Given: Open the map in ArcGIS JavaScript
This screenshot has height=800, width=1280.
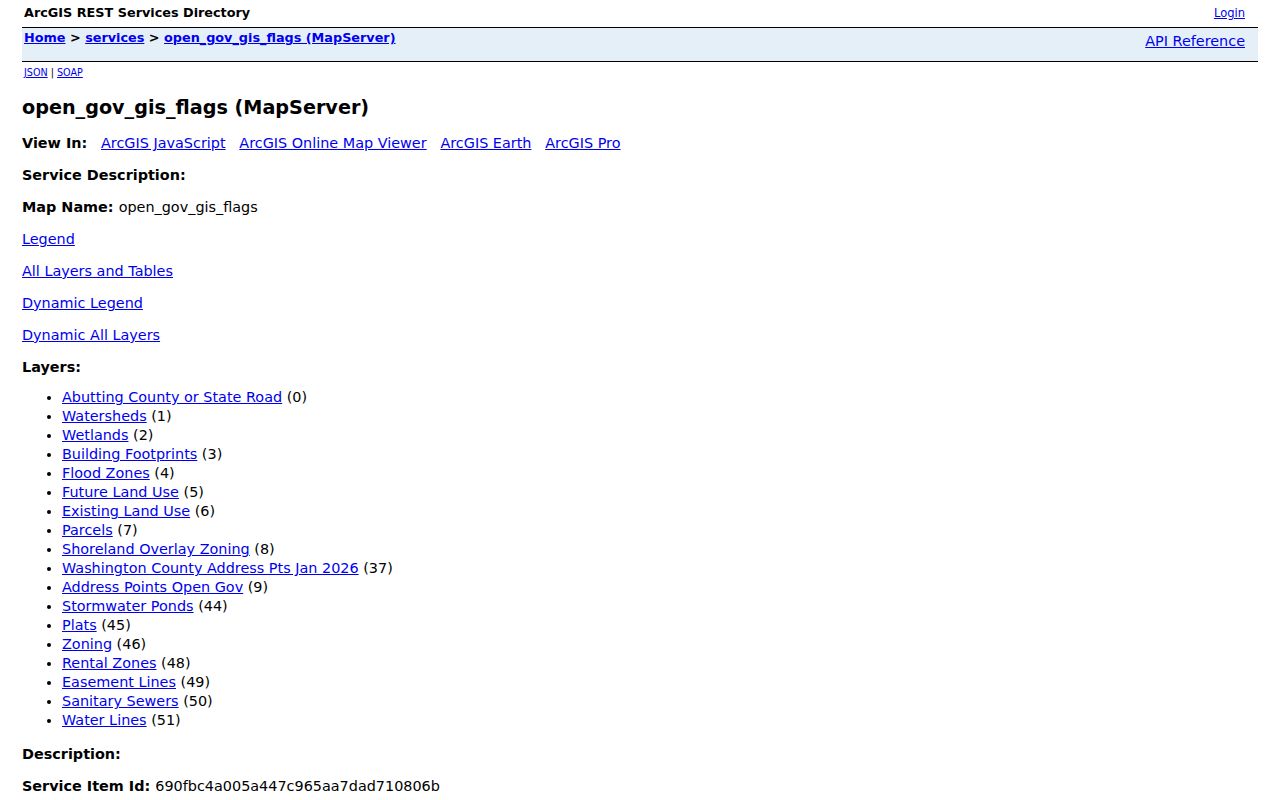Looking at the screenshot, I should 163,143.
